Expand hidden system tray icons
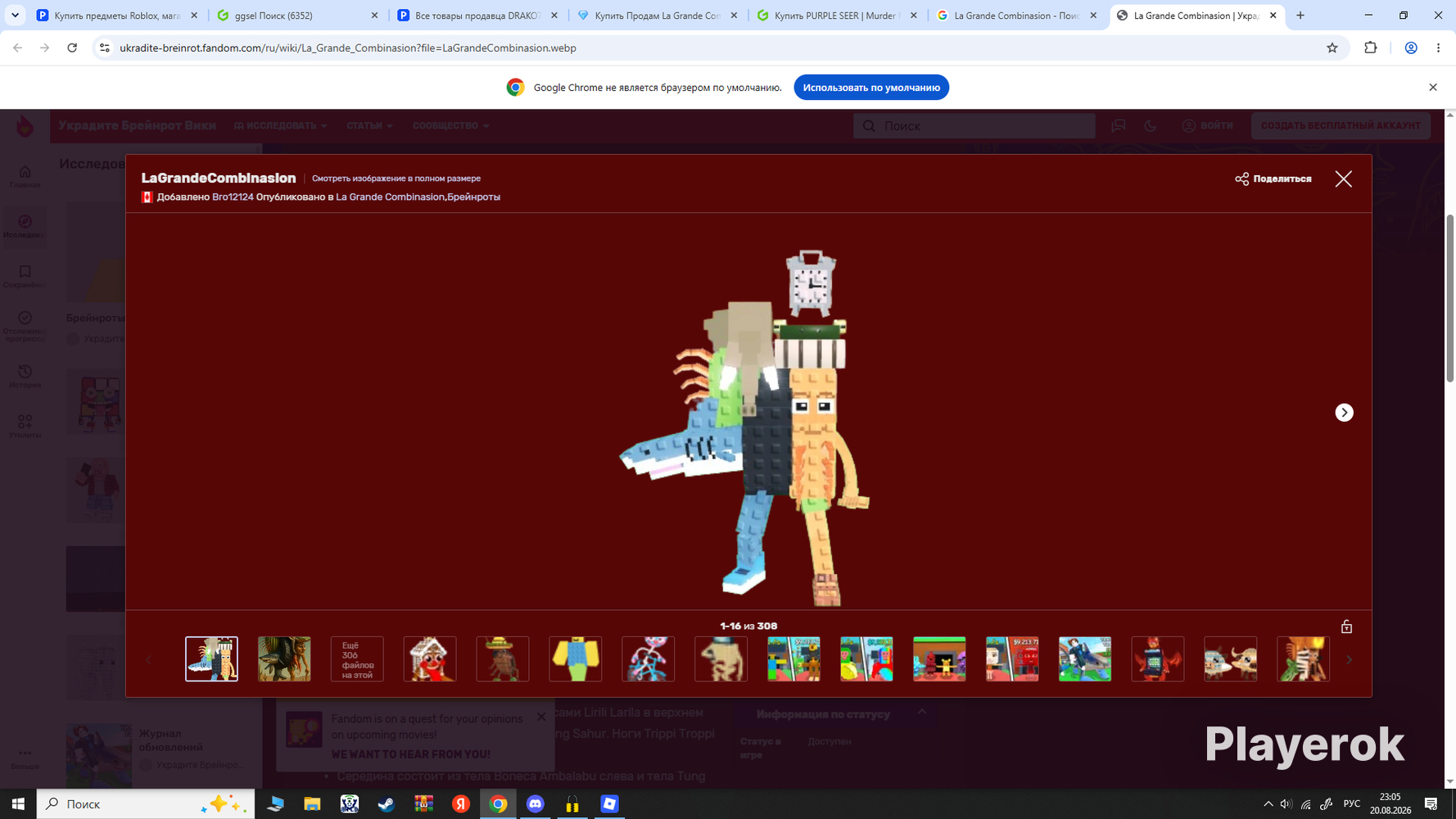 point(1268,804)
